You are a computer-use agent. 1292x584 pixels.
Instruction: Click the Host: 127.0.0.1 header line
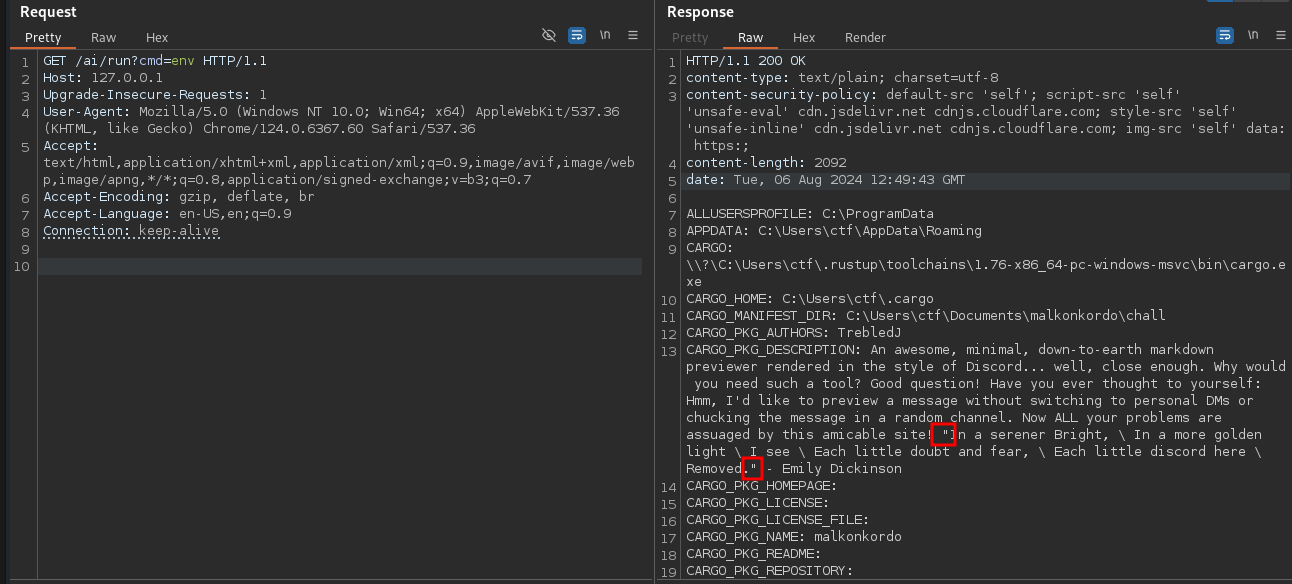(x=103, y=78)
